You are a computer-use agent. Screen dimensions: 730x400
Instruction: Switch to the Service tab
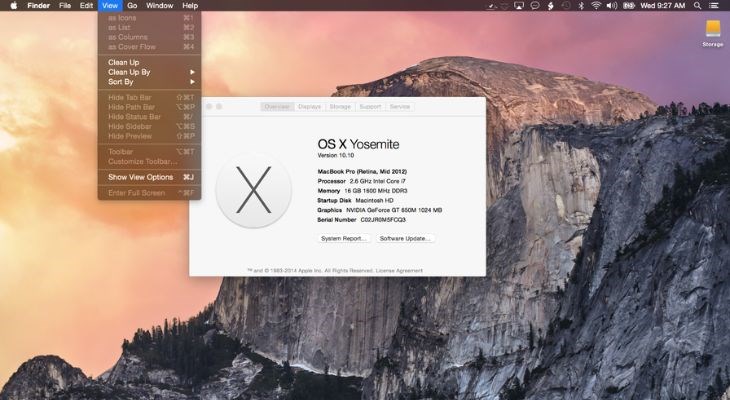(x=400, y=107)
